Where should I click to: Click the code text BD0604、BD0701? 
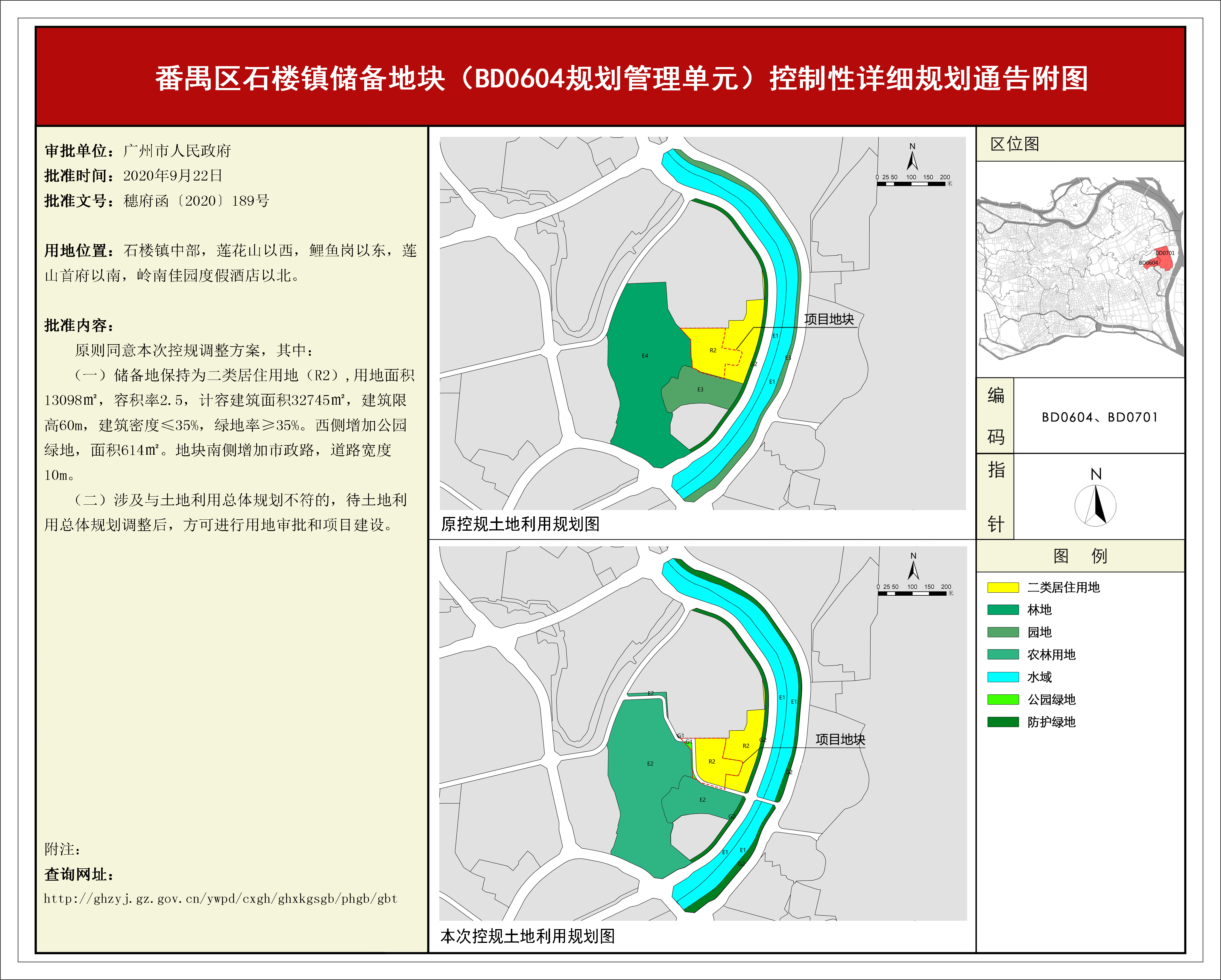point(1099,418)
